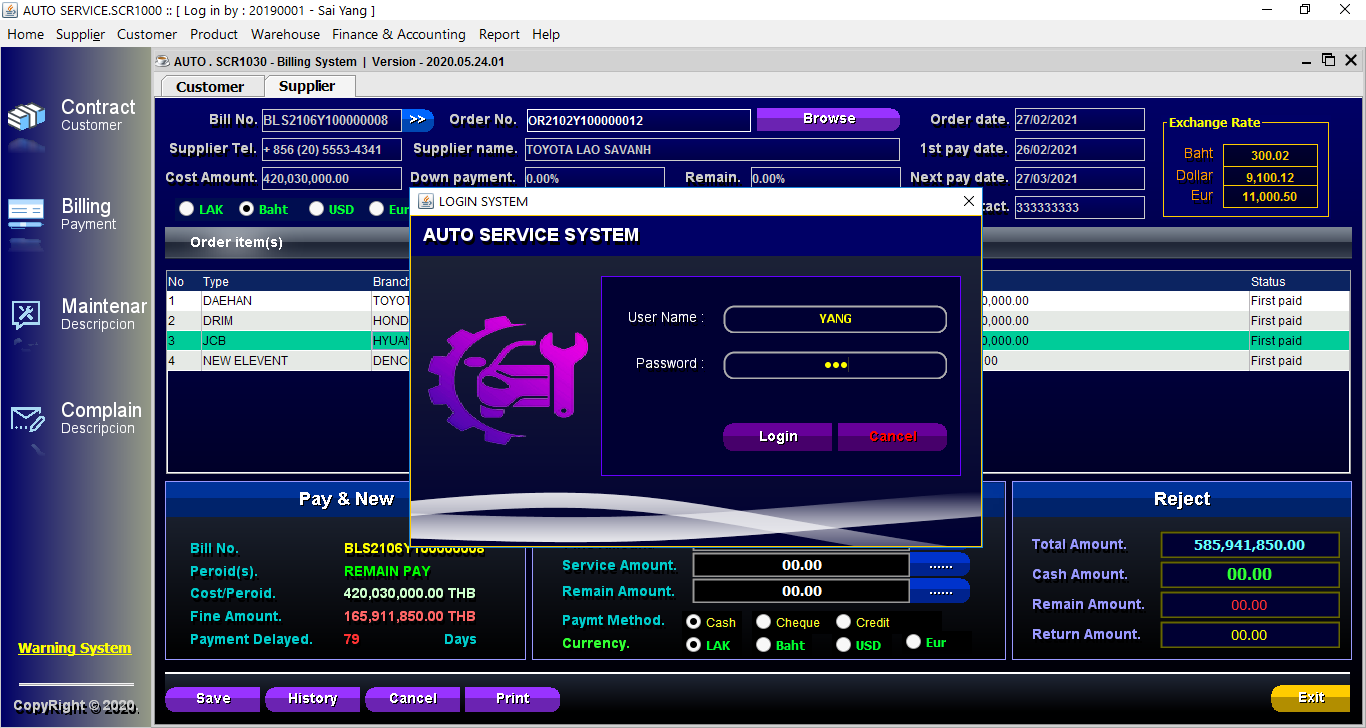Click the Browse button for Order No.
1366x728 pixels.
click(x=828, y=119)
